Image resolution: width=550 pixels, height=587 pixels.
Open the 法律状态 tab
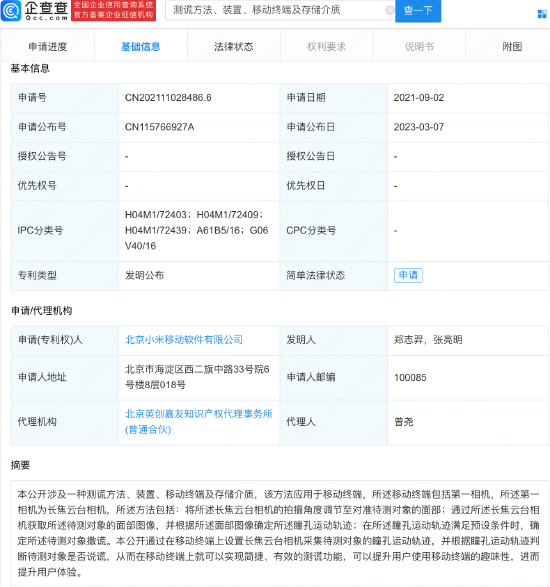(x=234, y=47)
